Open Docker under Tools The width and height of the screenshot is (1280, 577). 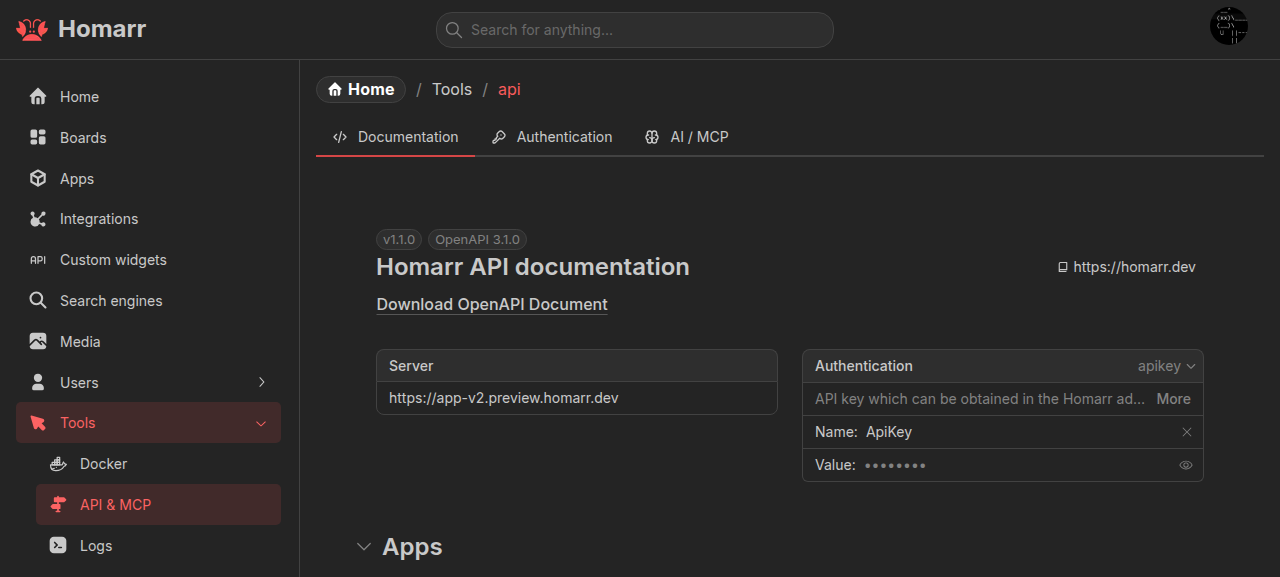(158, 464)
